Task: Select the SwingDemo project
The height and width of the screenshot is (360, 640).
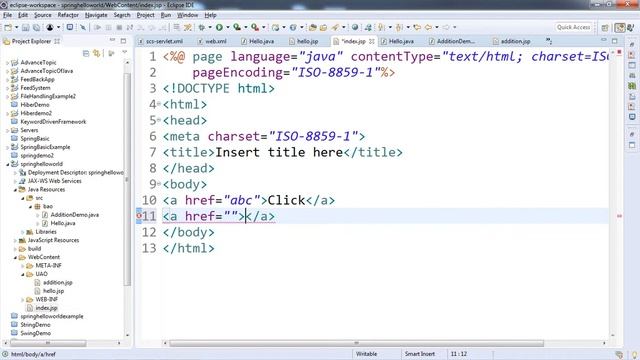Action: tap(36, 333)
